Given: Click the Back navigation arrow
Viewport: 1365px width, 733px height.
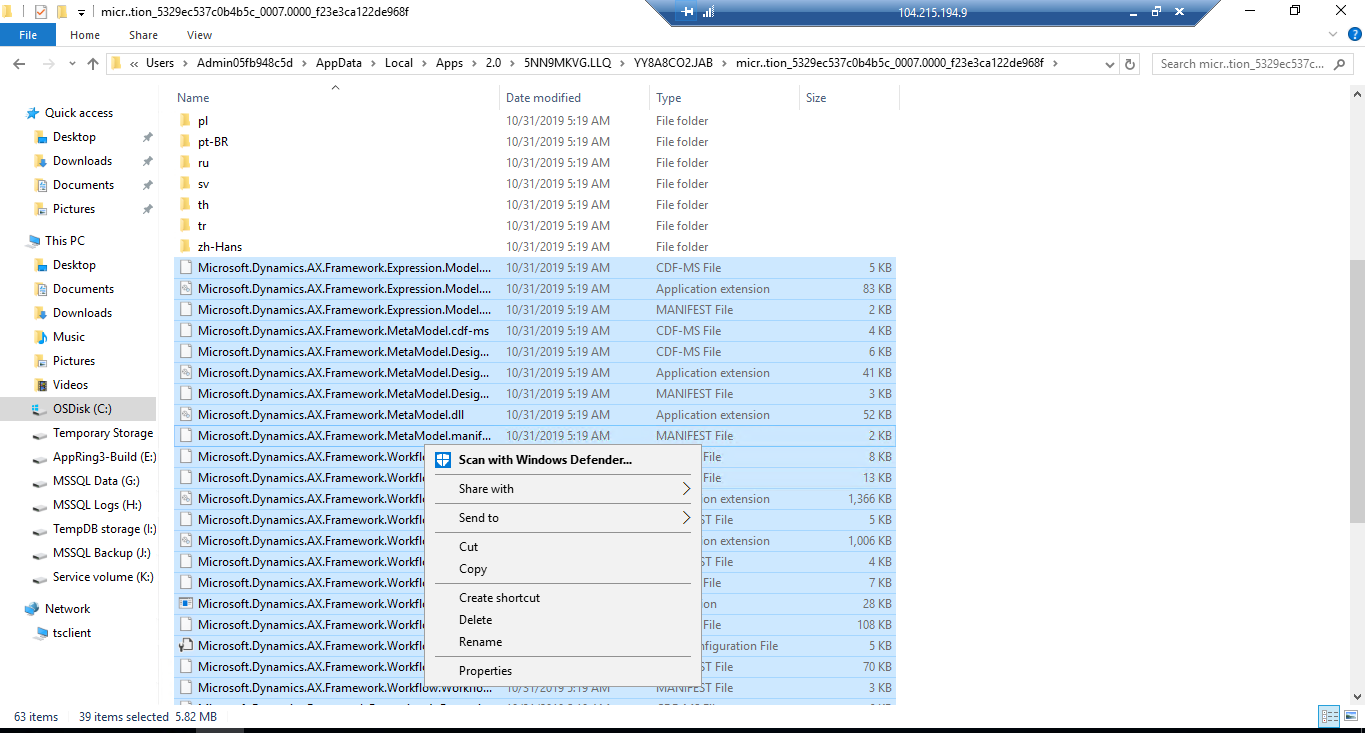Looking at the screenshot, I should tap(19, 63).
